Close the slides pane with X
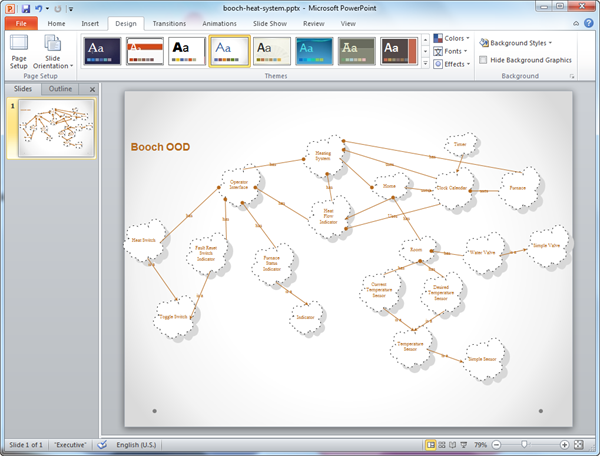 (x=92, y=90)
